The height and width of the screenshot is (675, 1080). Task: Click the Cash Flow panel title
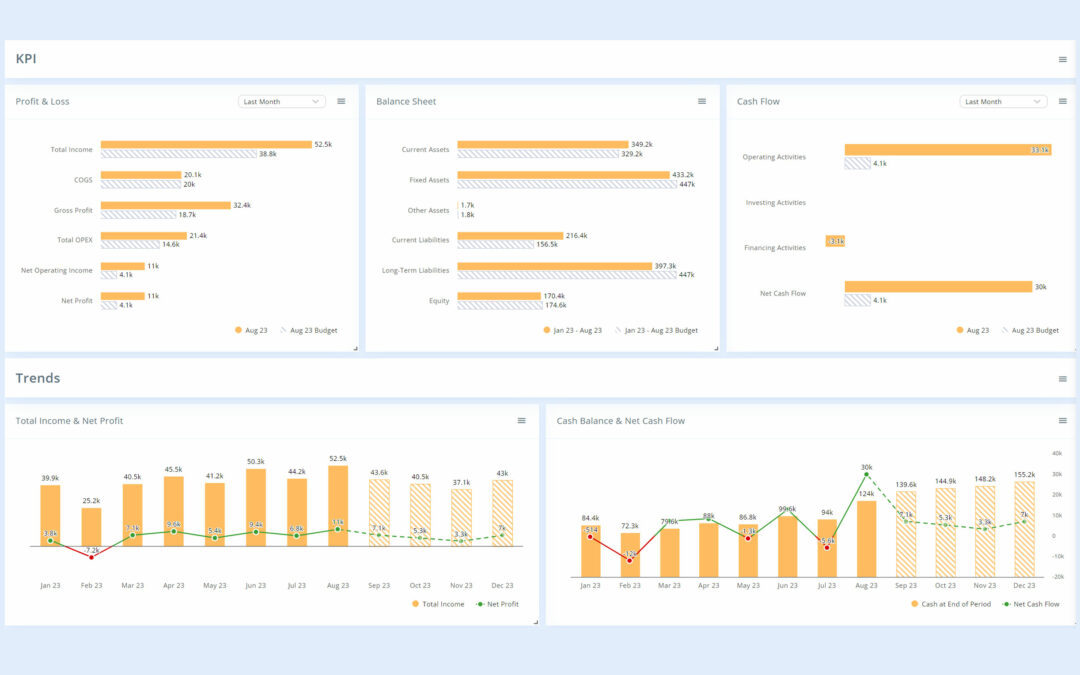(x=758, y=101)
